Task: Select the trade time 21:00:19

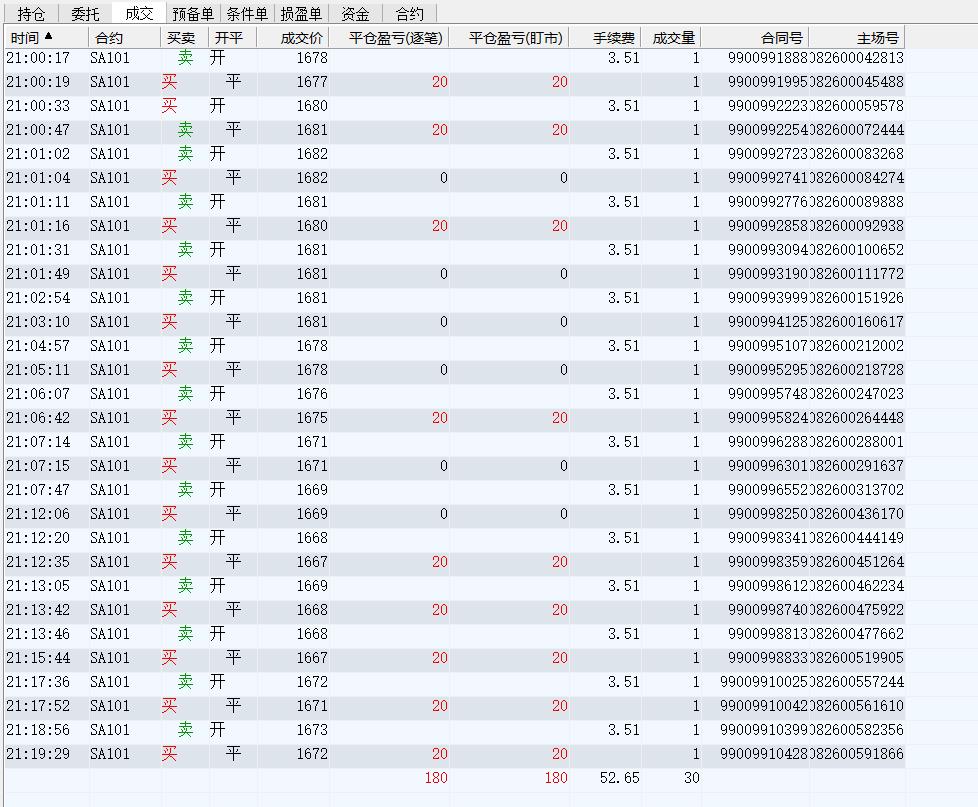Action: click(x=38, y=82)
